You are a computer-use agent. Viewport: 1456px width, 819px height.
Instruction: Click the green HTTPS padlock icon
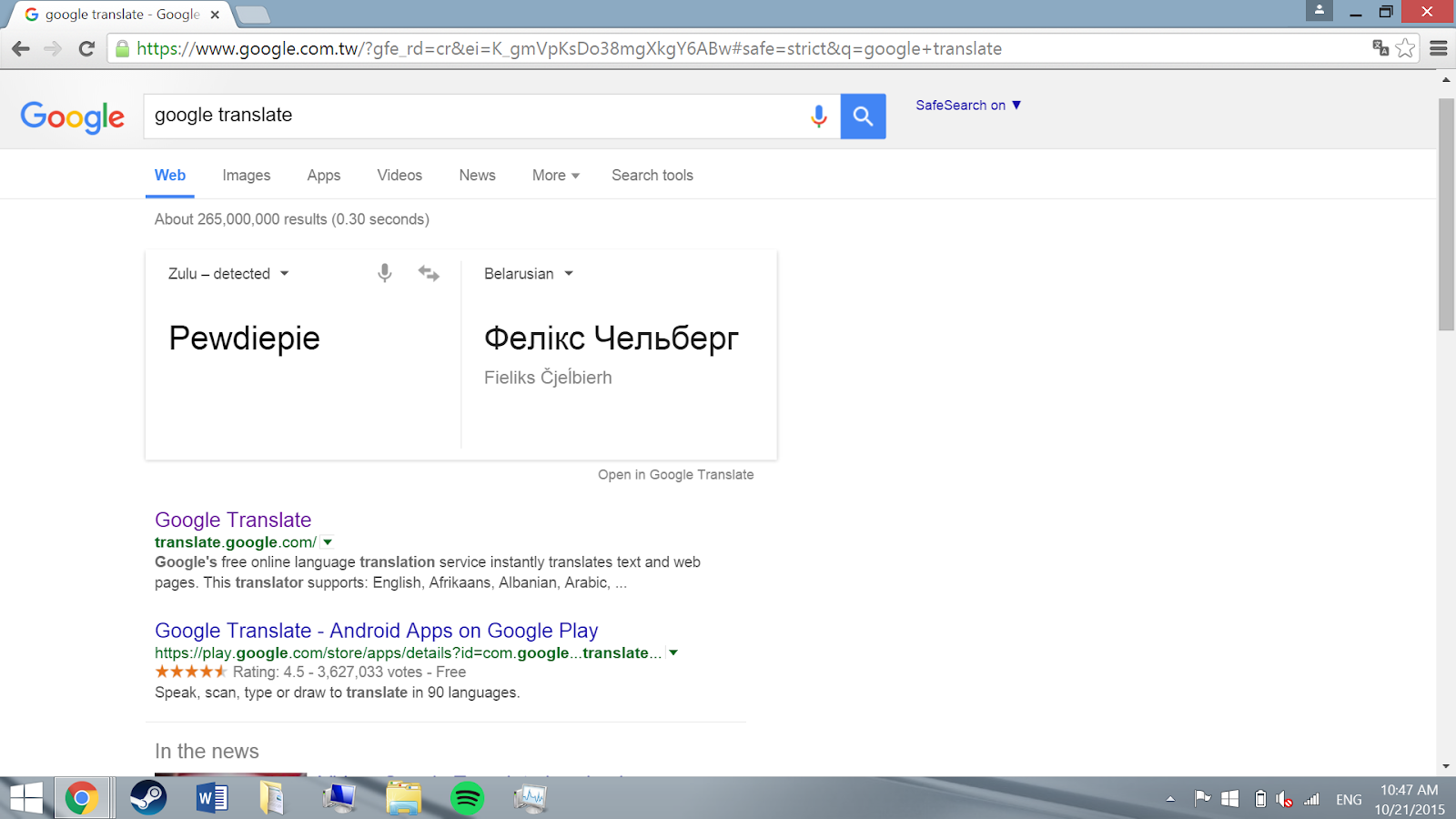[123, 49]
